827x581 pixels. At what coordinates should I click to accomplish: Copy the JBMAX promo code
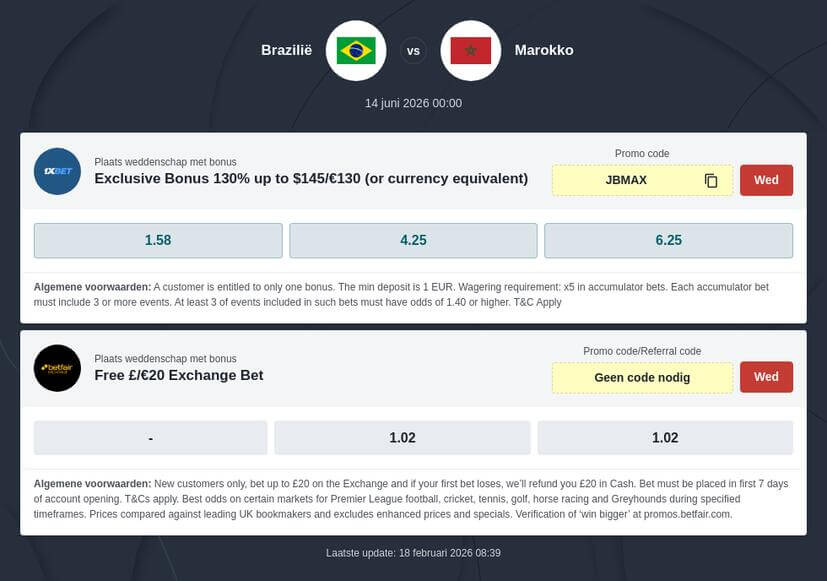pos(711,181)
